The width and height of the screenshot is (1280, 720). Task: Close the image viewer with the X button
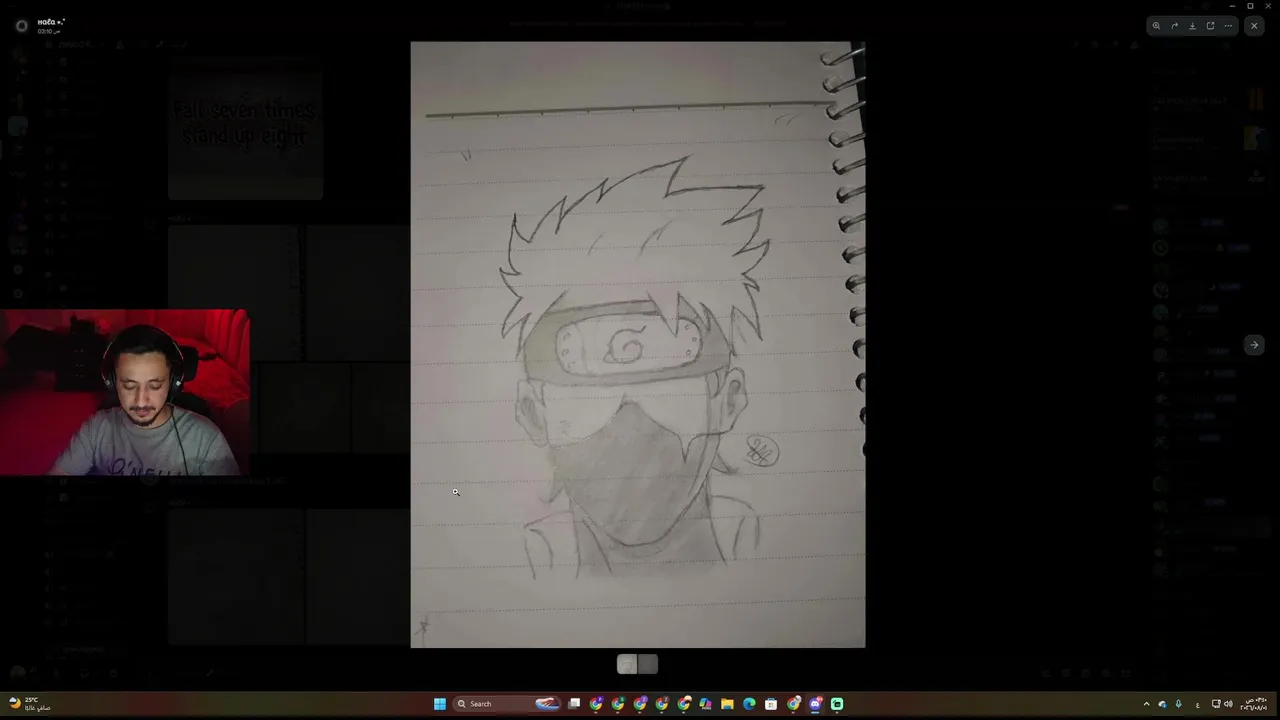[x=1254, y=26]
